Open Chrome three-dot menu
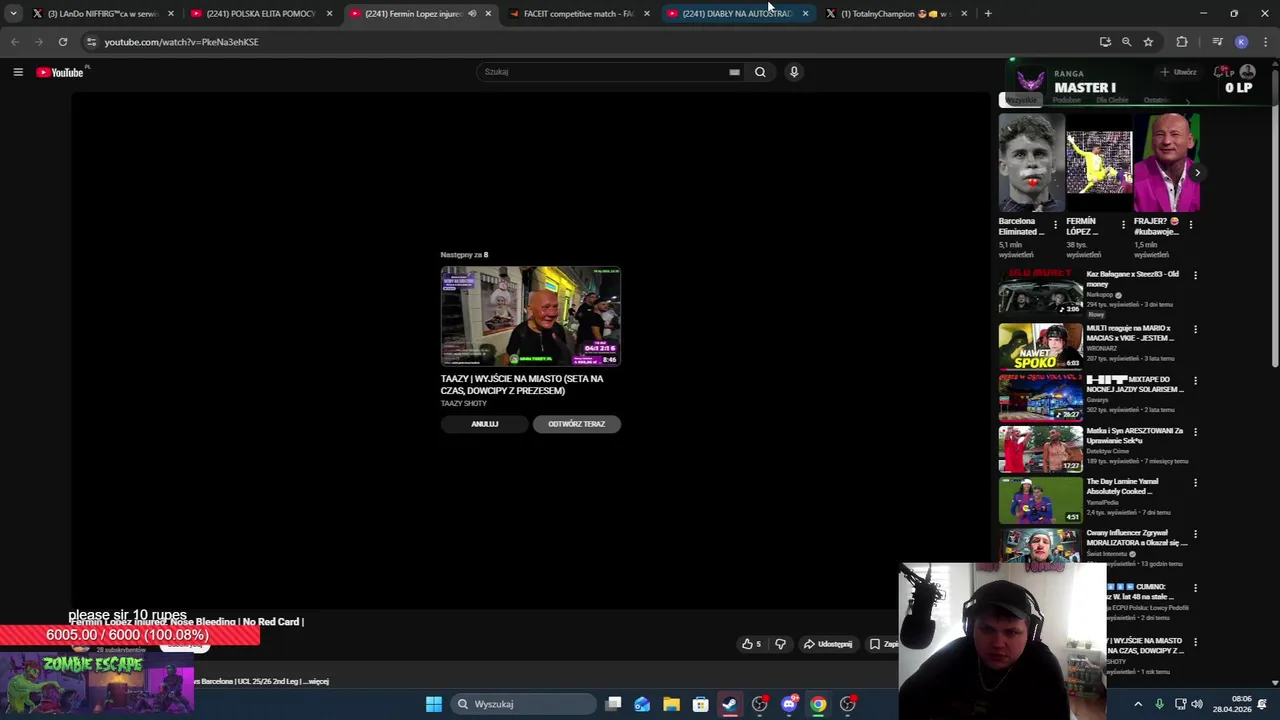This screenshot has width=1280, height=720. pos(1265,42)
